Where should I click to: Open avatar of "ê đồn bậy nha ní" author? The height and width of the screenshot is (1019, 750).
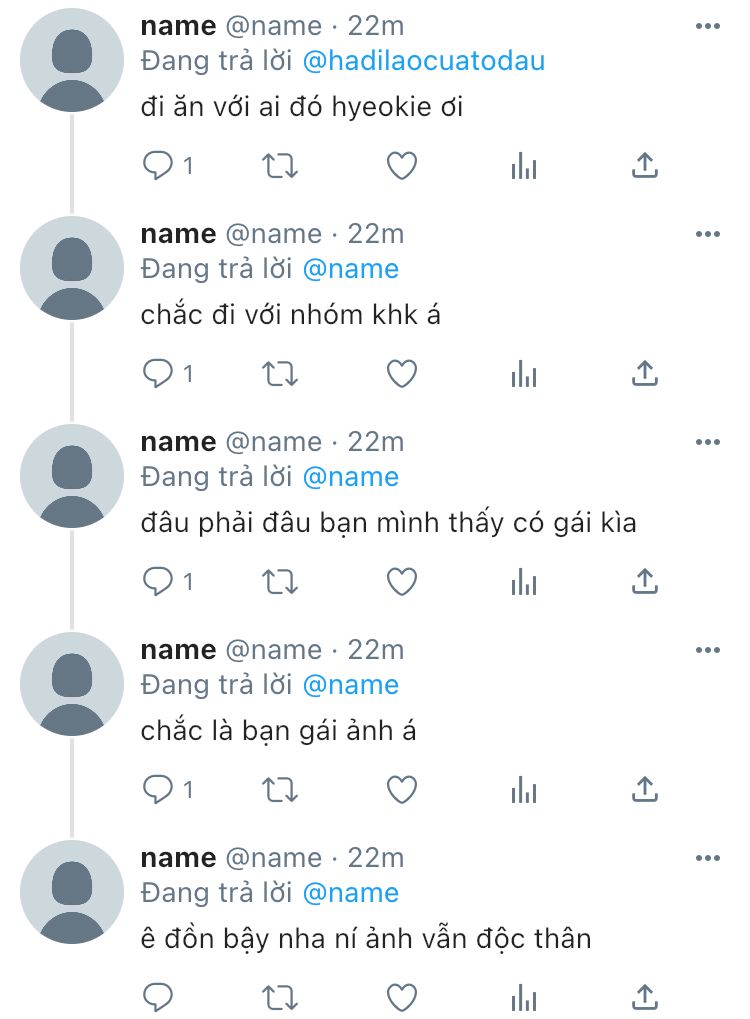pos(71,894)
